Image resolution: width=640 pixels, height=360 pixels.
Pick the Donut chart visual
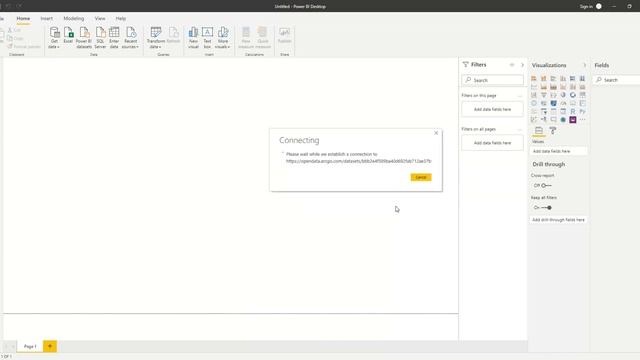pyautogui.click(x=573, y=95)
